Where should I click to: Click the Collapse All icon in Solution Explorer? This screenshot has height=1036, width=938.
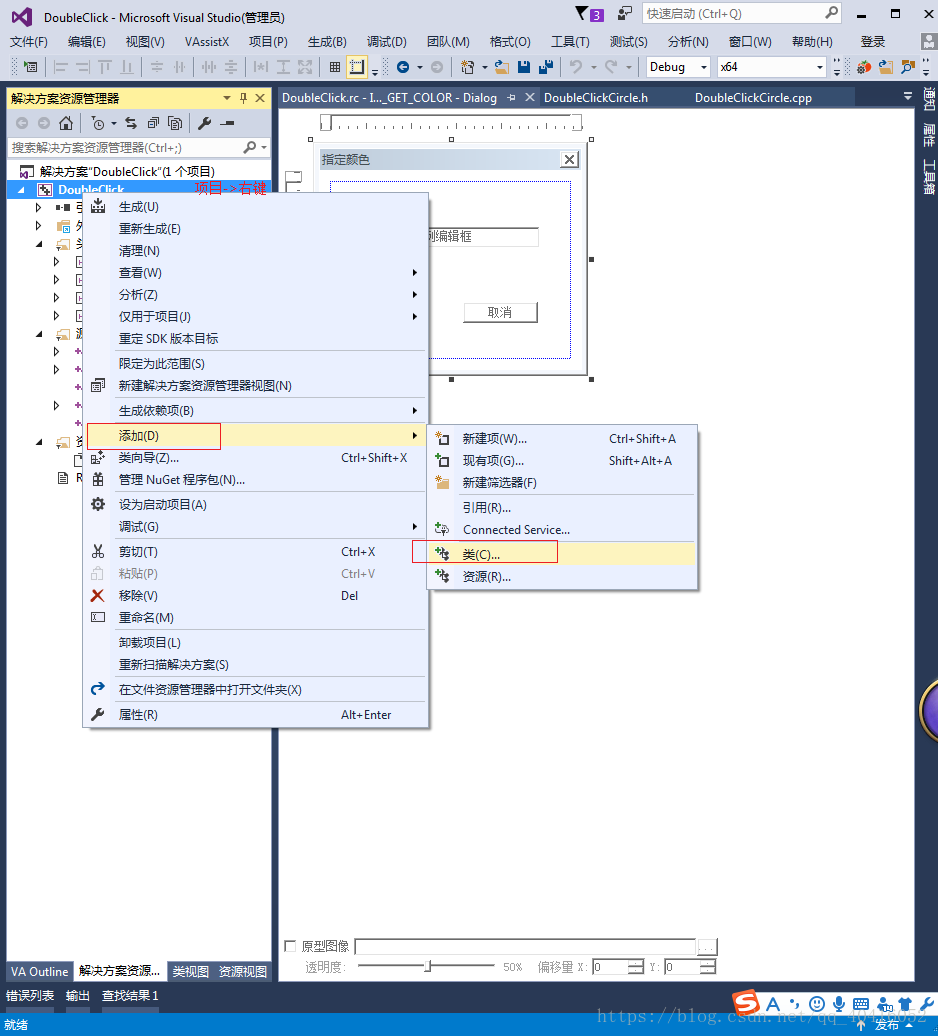click(153, 123)
